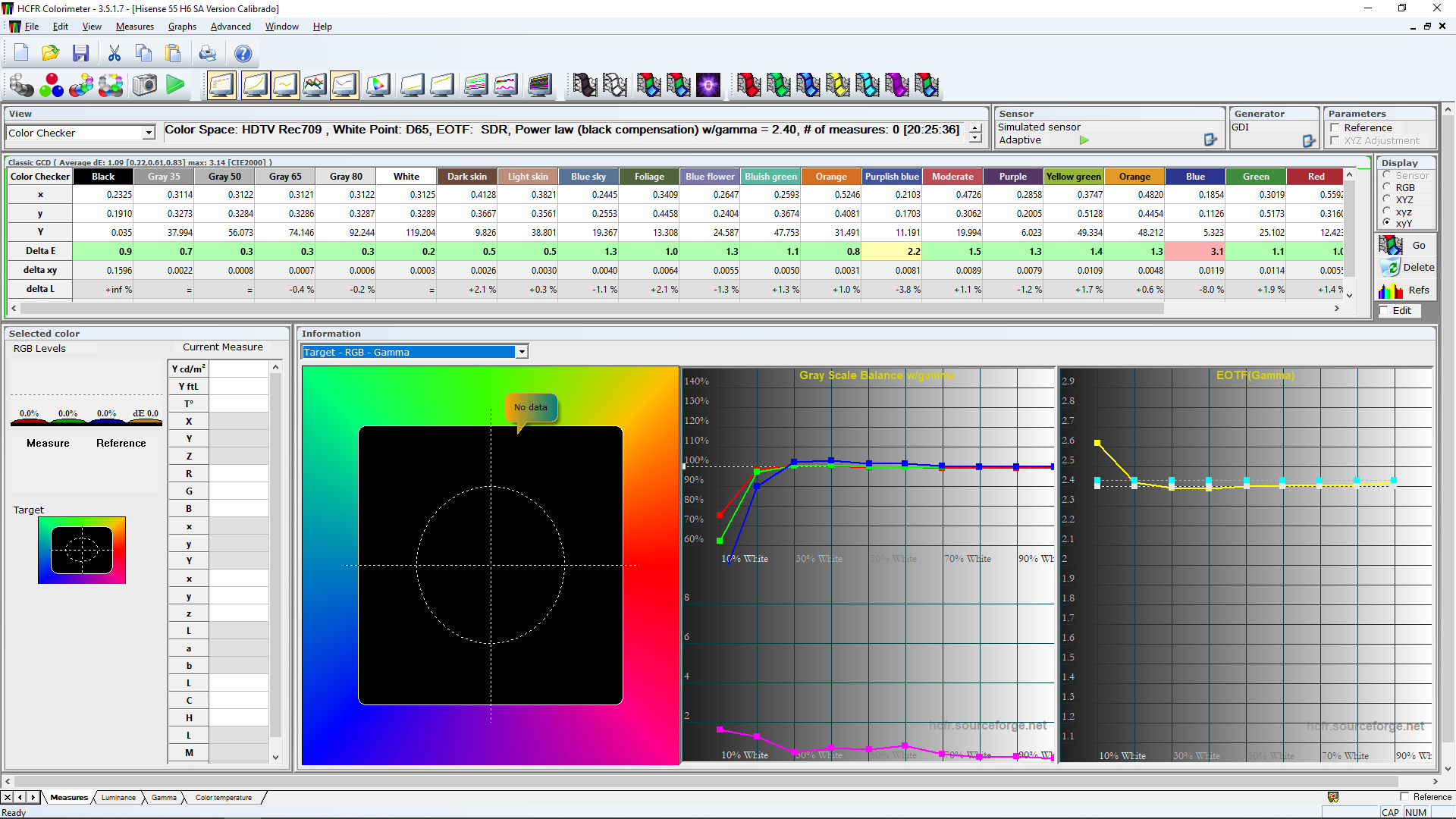Click the purple contrast pattern icon
This screenshot has width=1456, height=819.
point(708,85)
